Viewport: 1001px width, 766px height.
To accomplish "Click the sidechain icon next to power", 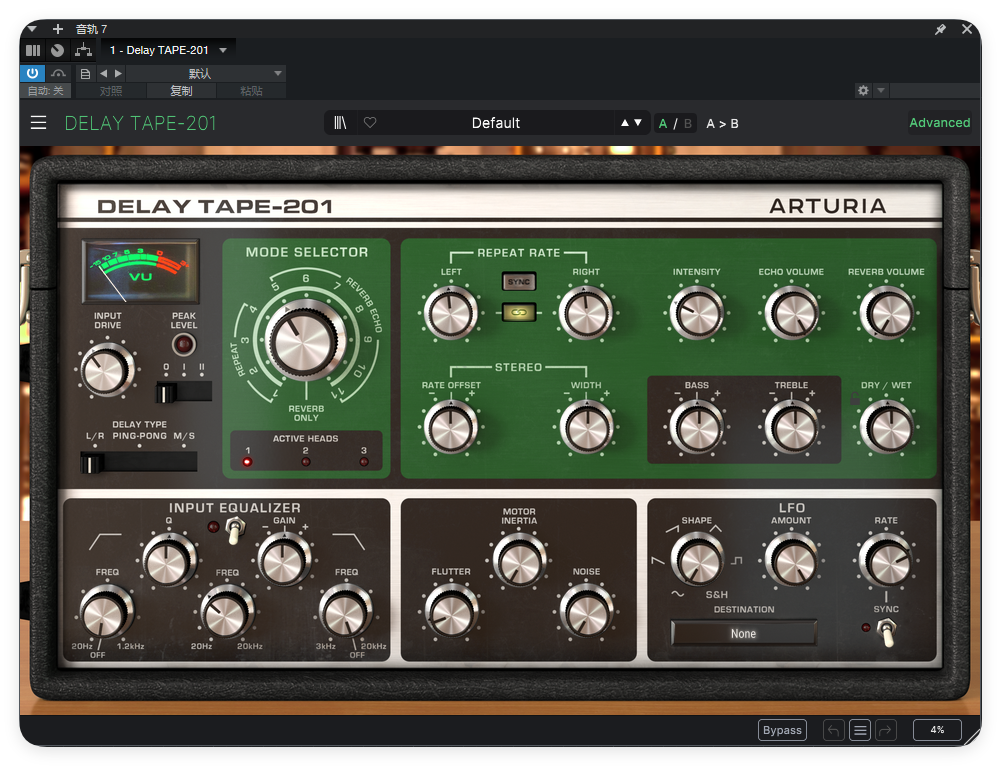I will tap(58, 73).
